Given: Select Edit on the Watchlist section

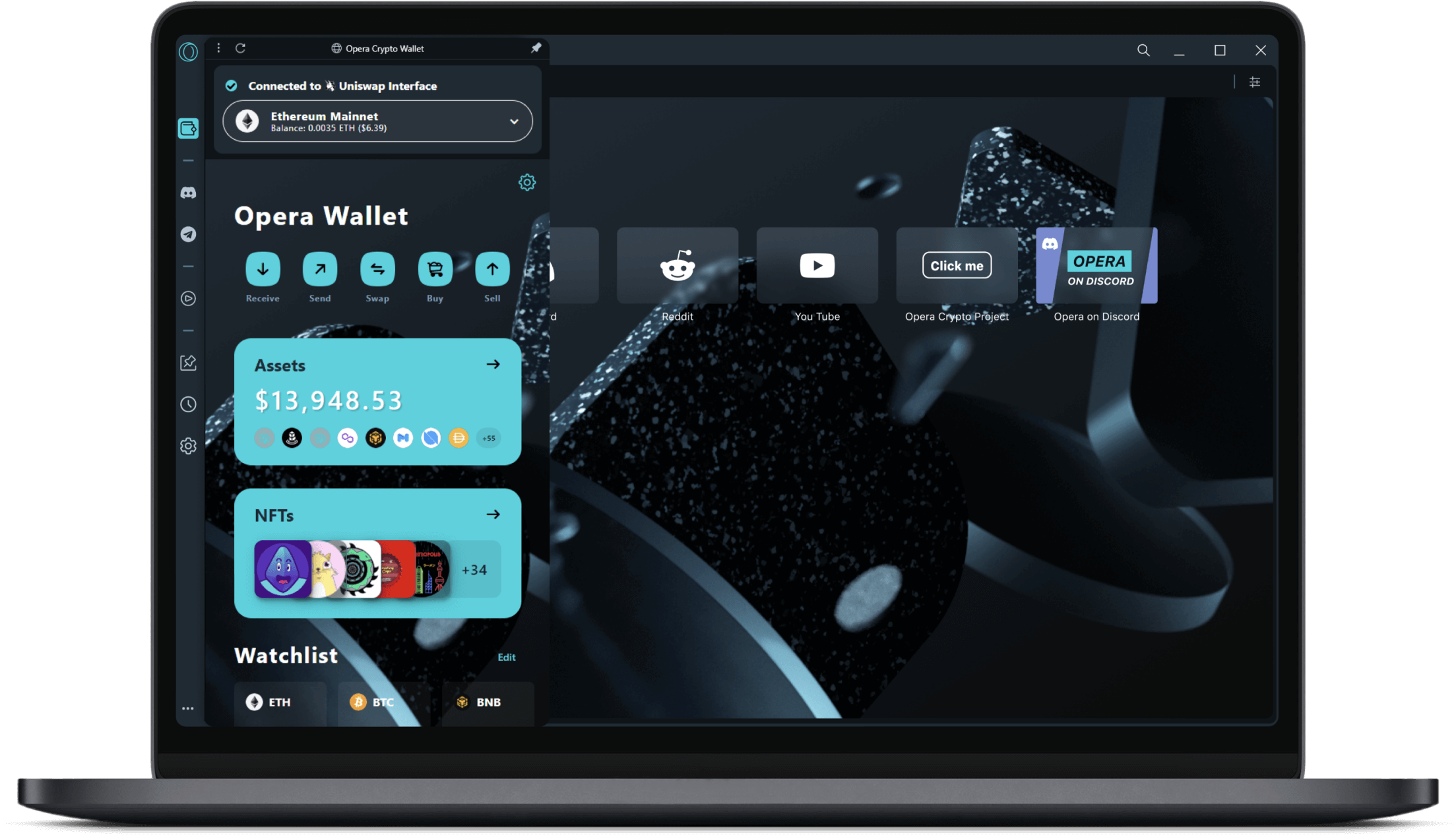Looking at the screenshot, I should [x=509, y=657].
